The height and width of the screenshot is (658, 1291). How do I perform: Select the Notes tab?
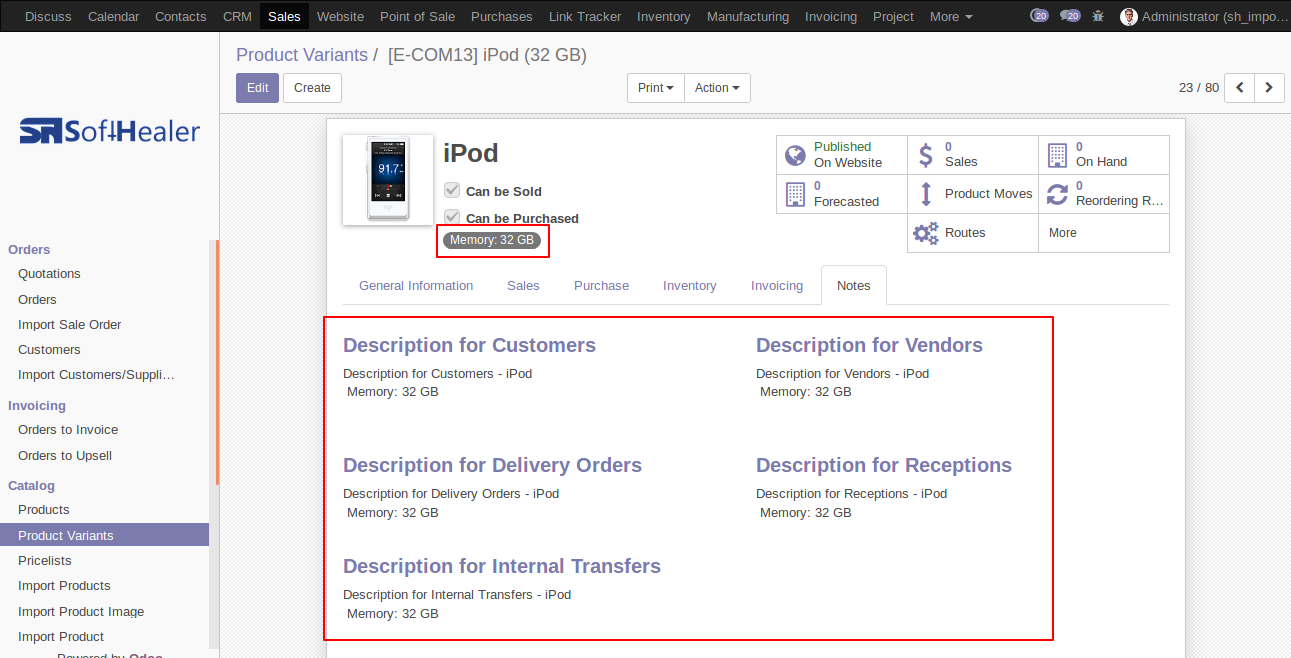click(x=854, y=285)
